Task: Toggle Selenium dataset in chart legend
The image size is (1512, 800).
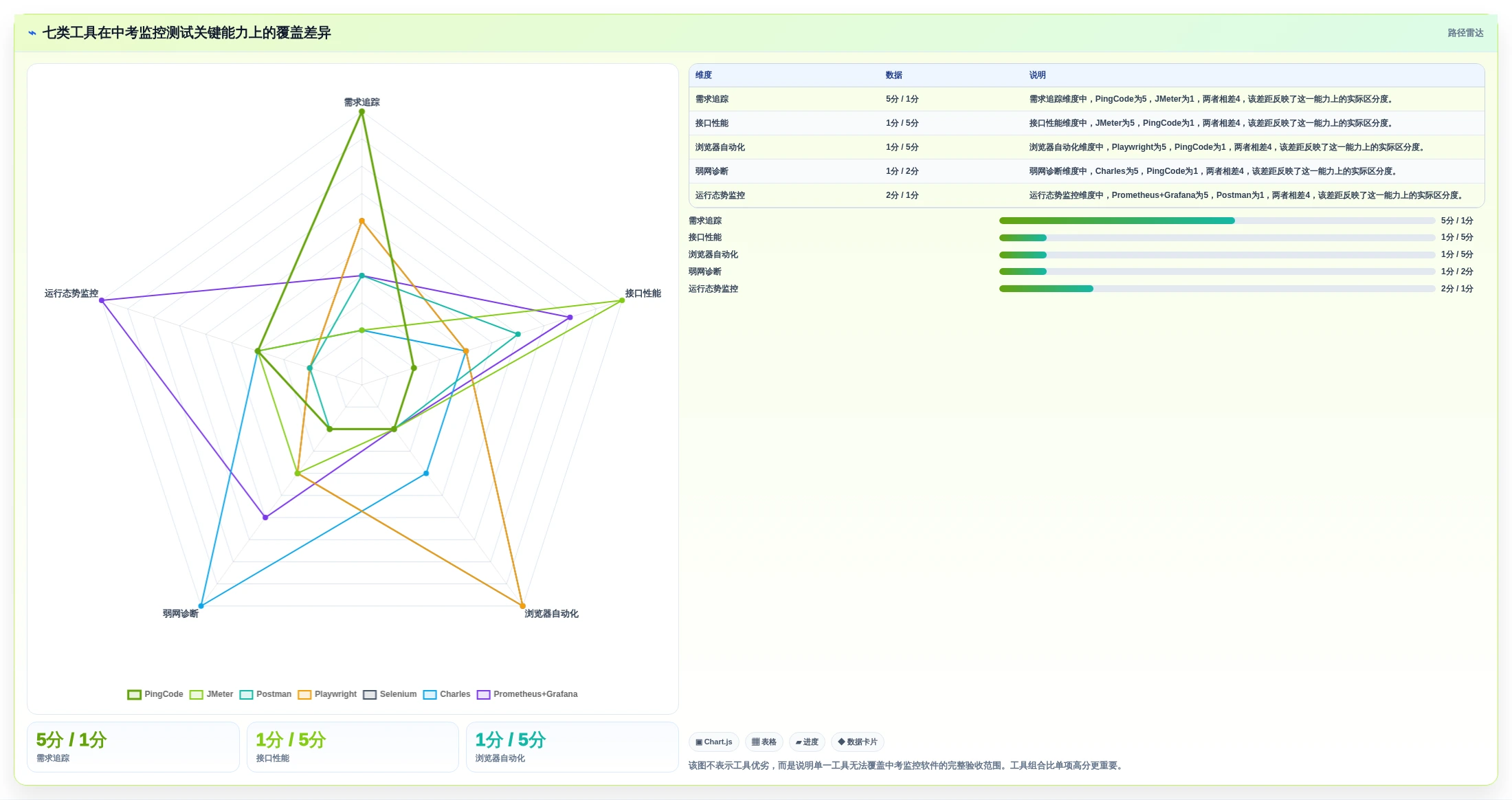Action: click(x=390, y=694)
